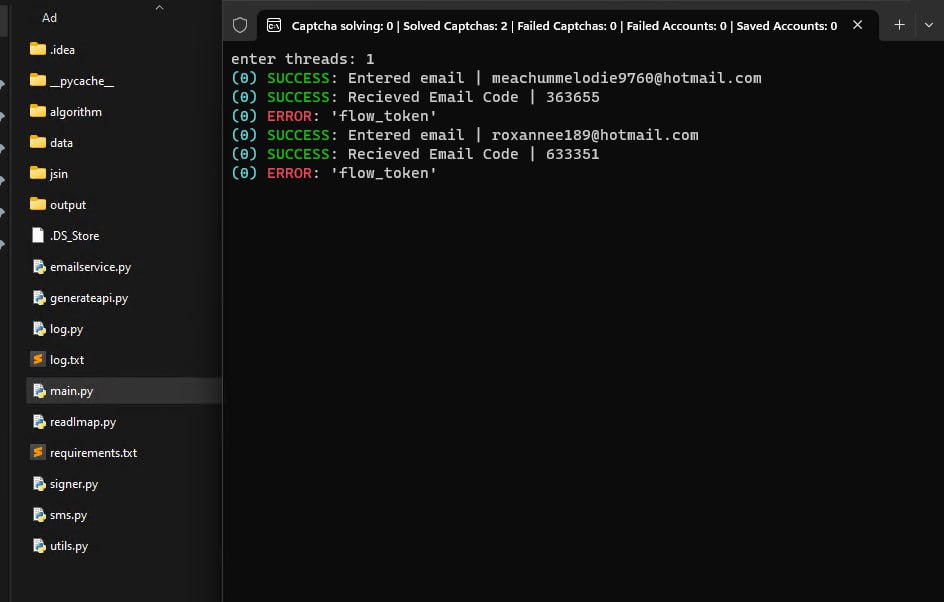The width and height of the screenshot is (944, 602).
Task: Open the output folder
Action: coord(58,205)
